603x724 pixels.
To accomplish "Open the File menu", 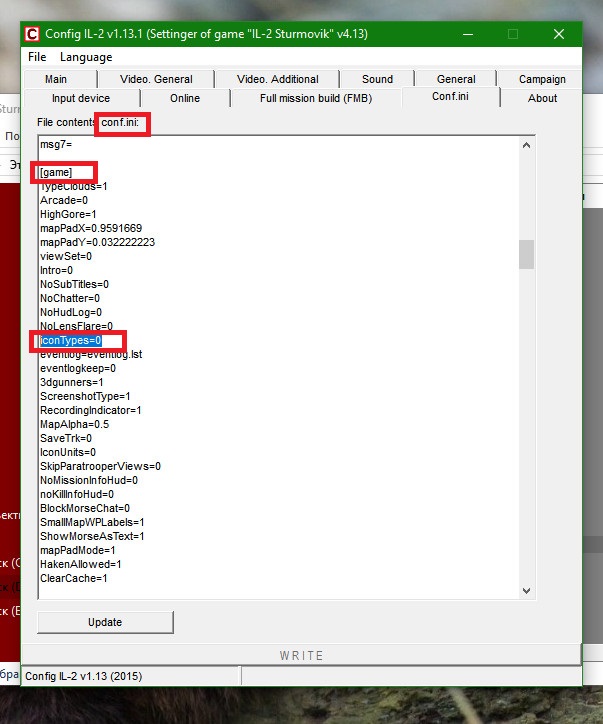I will (x=37, y=57).
